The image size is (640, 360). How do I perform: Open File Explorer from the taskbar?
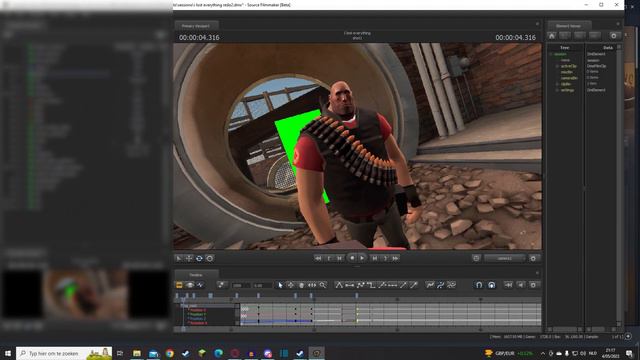click(x=137, y=353)
